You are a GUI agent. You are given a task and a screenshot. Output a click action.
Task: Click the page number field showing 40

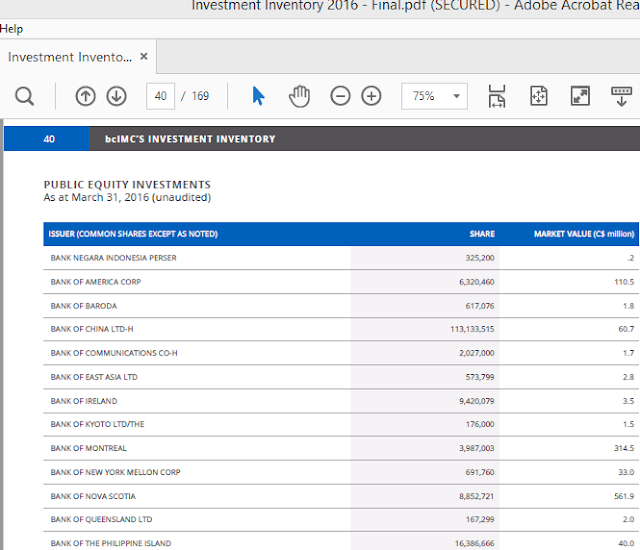160,96
